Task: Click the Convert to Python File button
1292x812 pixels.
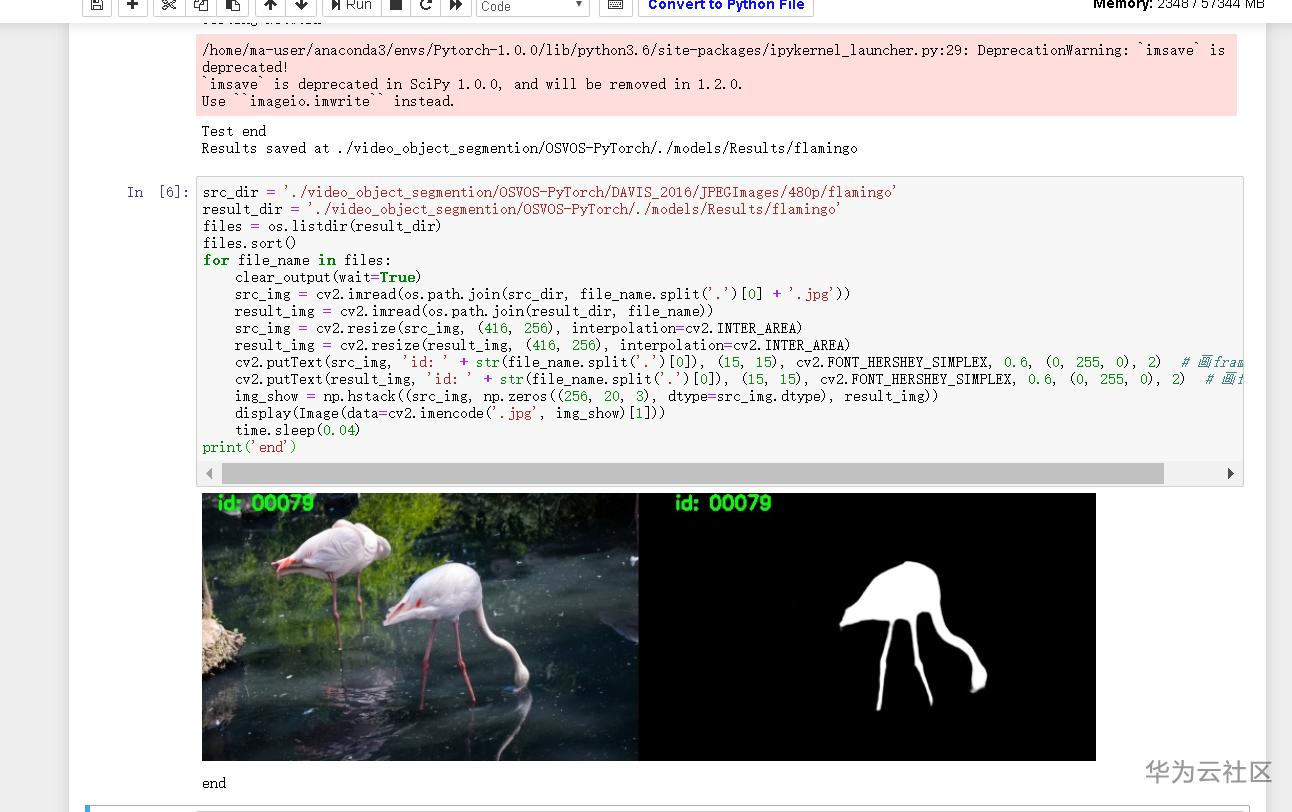Action: pos(726,6)
